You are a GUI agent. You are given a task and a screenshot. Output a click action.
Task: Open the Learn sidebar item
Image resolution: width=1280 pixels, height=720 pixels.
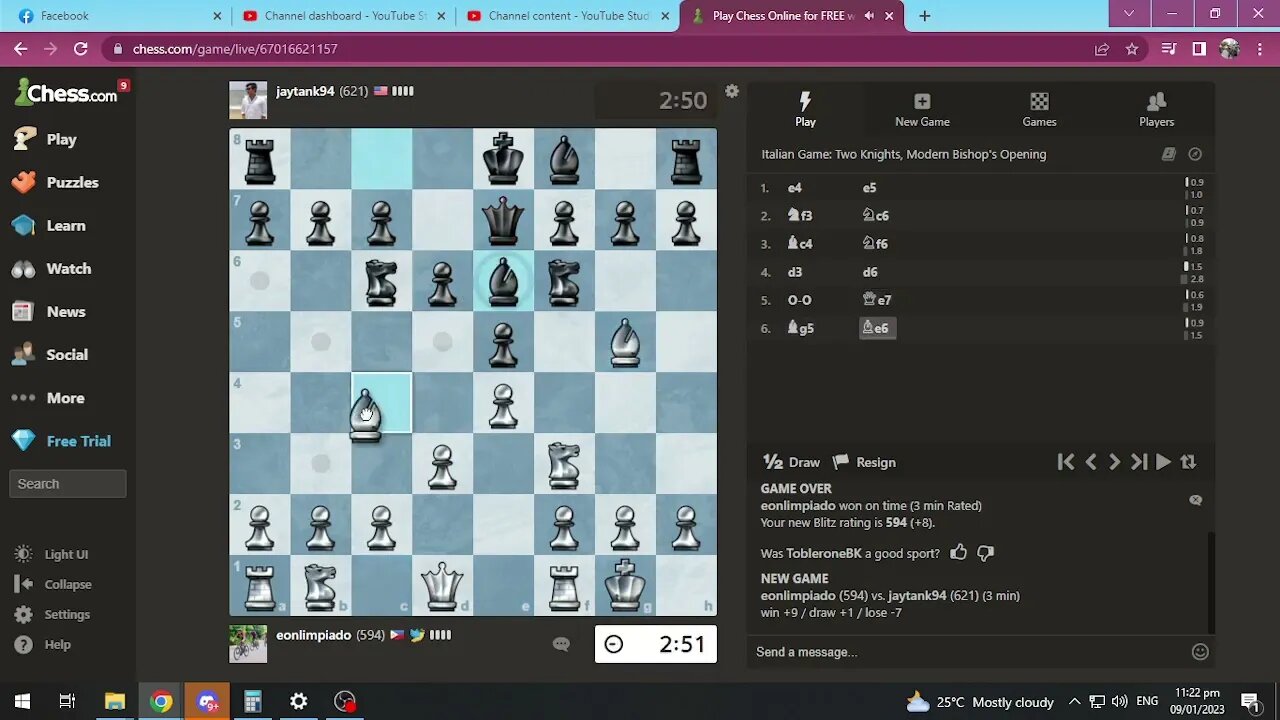[x=48, y=225]
